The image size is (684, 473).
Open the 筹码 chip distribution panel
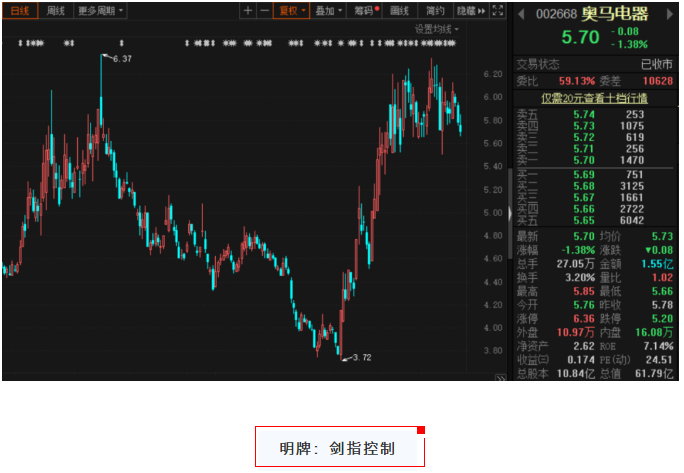(365, 10)
